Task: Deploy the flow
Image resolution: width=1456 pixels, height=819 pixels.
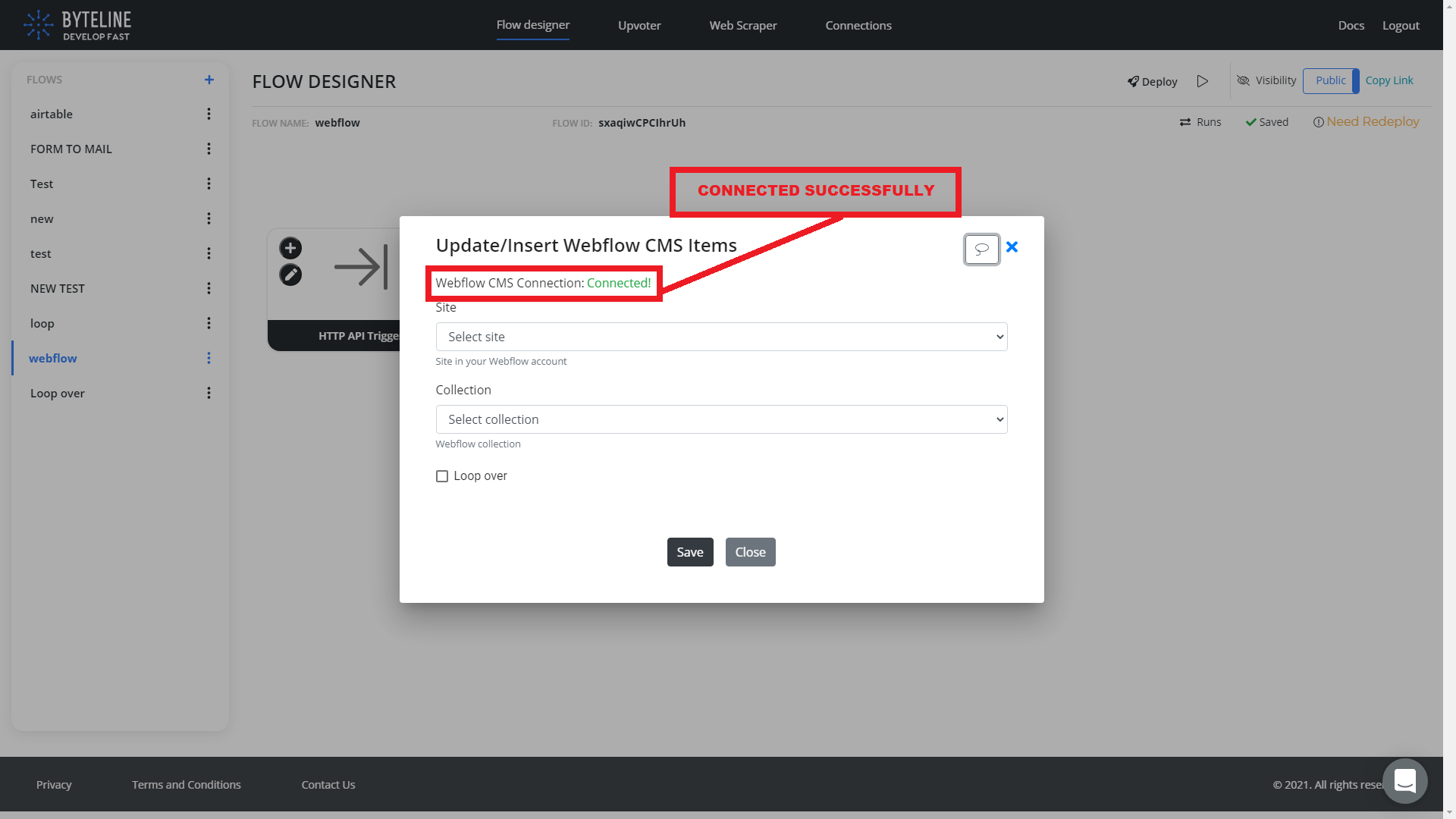Action: coord(1152,81)
